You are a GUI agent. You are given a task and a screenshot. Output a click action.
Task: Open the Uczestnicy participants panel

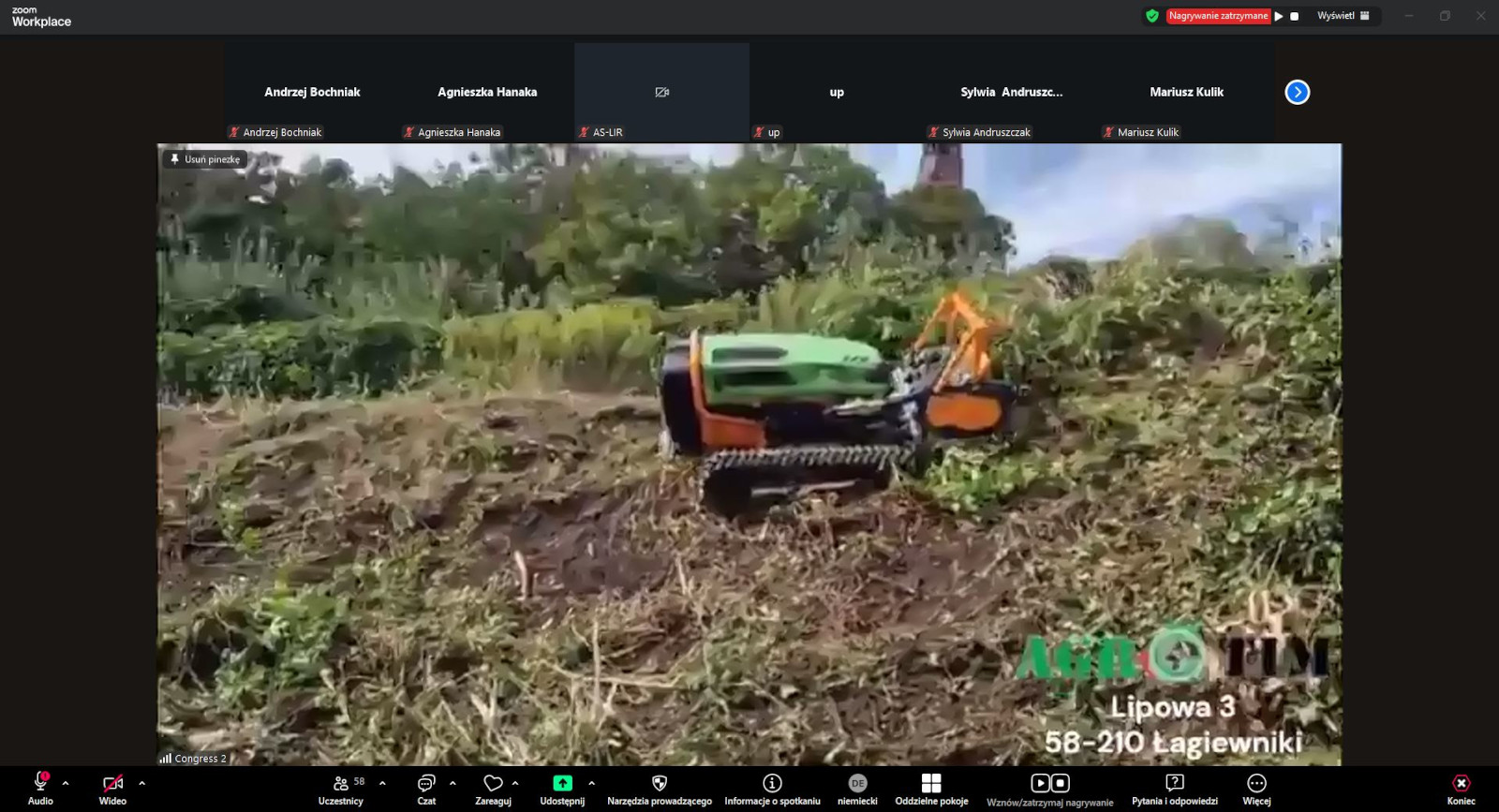(341, 789)
